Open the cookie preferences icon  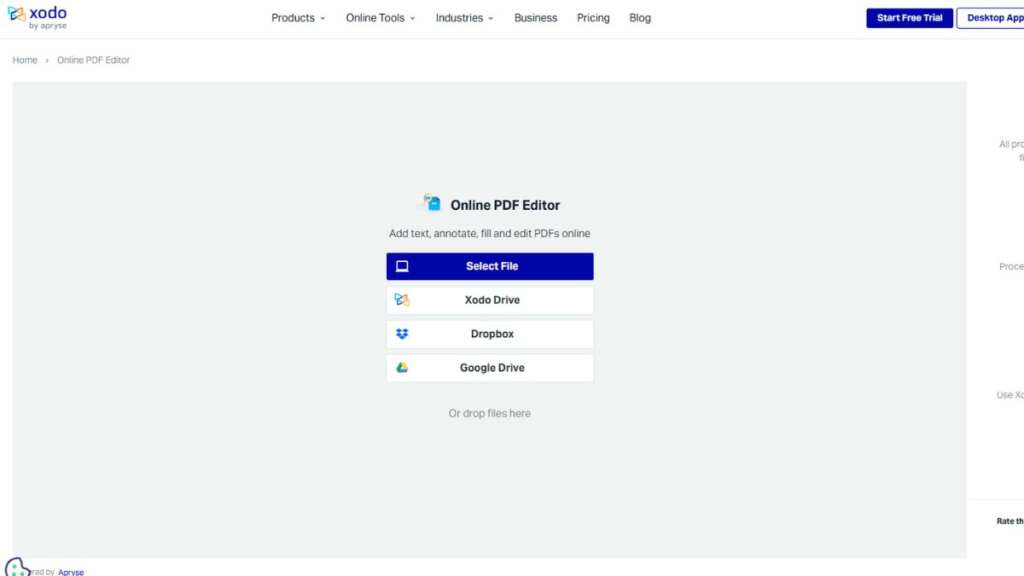point(16,567)
